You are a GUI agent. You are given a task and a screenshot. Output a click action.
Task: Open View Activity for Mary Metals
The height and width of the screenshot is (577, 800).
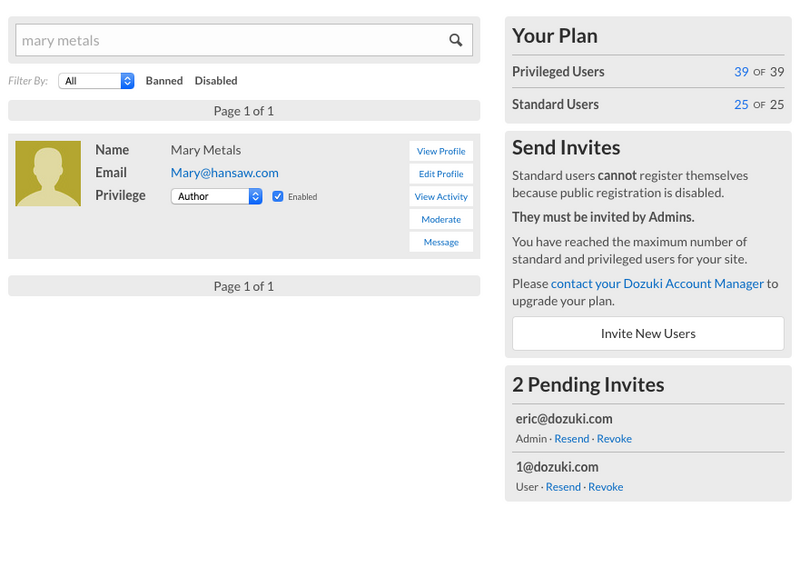pyautogui.click(x=441, y=197)
